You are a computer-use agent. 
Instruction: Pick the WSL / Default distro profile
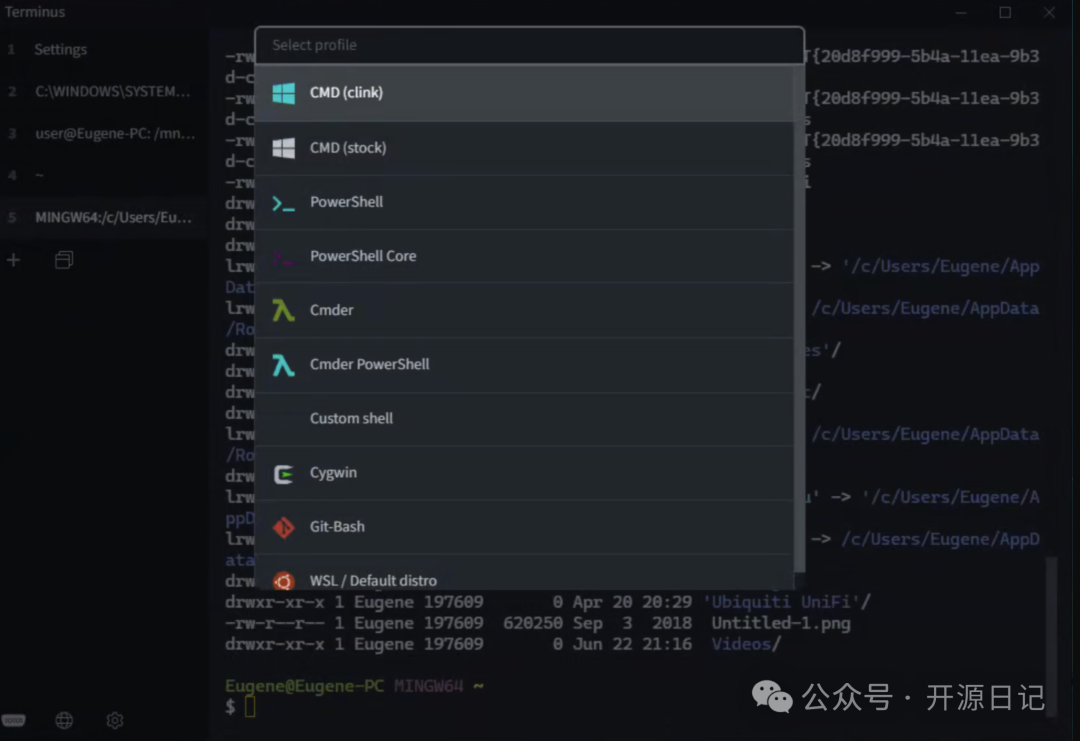(524, 573)
